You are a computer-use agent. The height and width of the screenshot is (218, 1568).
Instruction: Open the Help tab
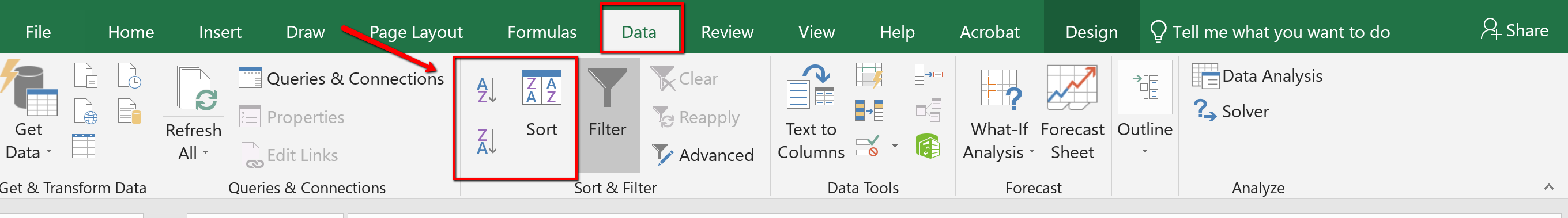click(896, 32)
